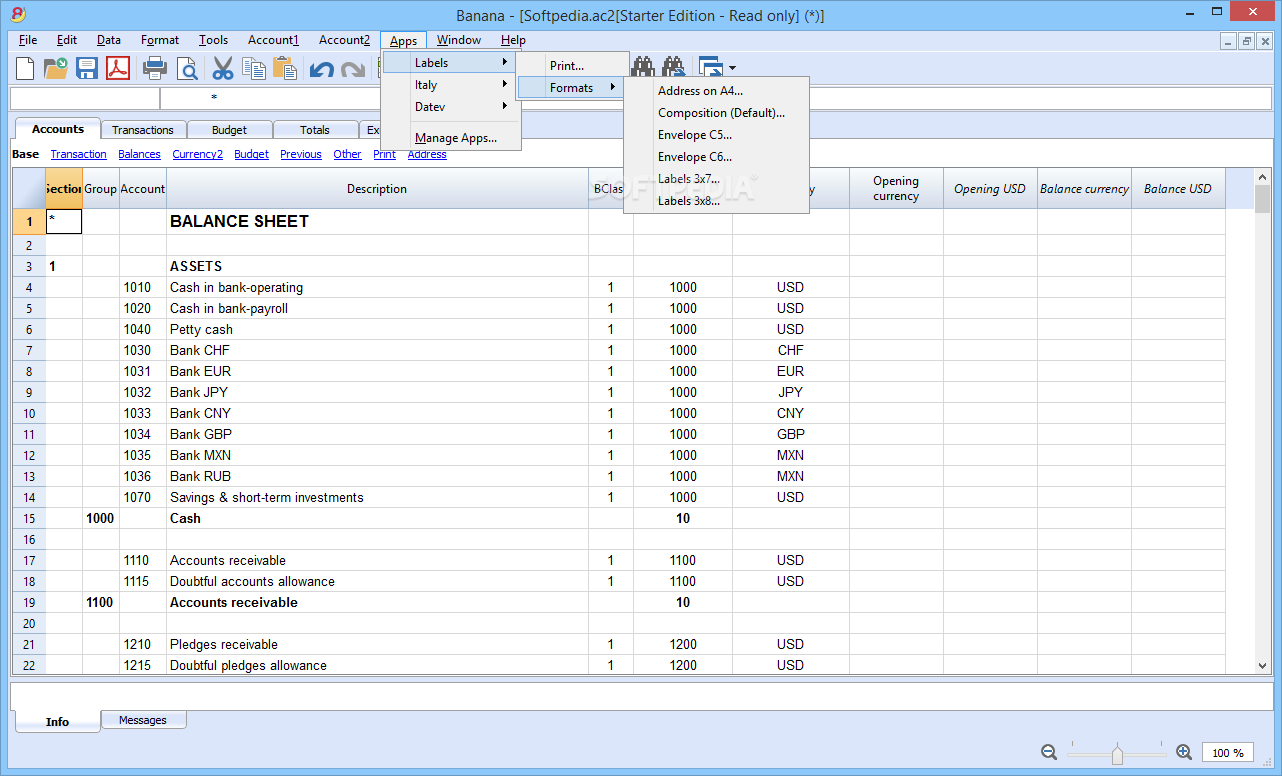Click the vertical scrollbar down arrow

click(x=1263, y=666)
